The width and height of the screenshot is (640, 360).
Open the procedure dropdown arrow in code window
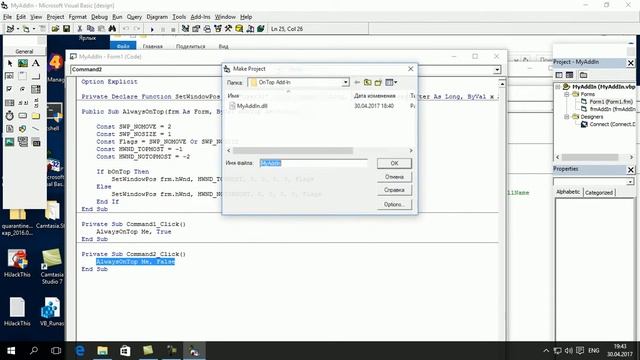[497, 70]
